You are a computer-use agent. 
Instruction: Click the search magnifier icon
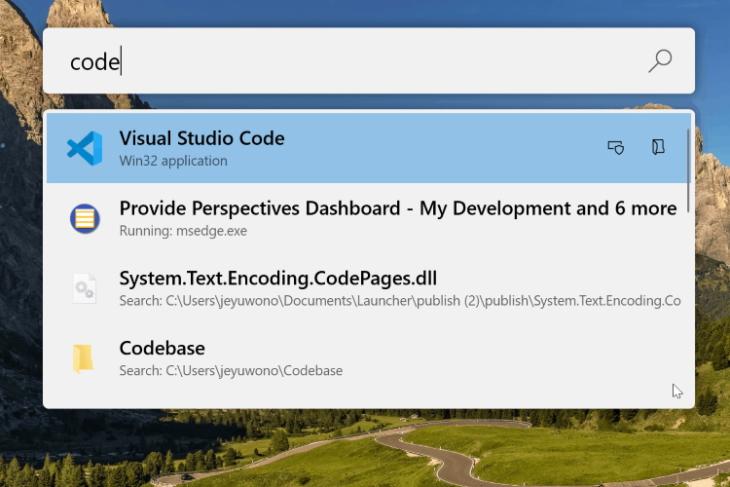pos(660,61)
